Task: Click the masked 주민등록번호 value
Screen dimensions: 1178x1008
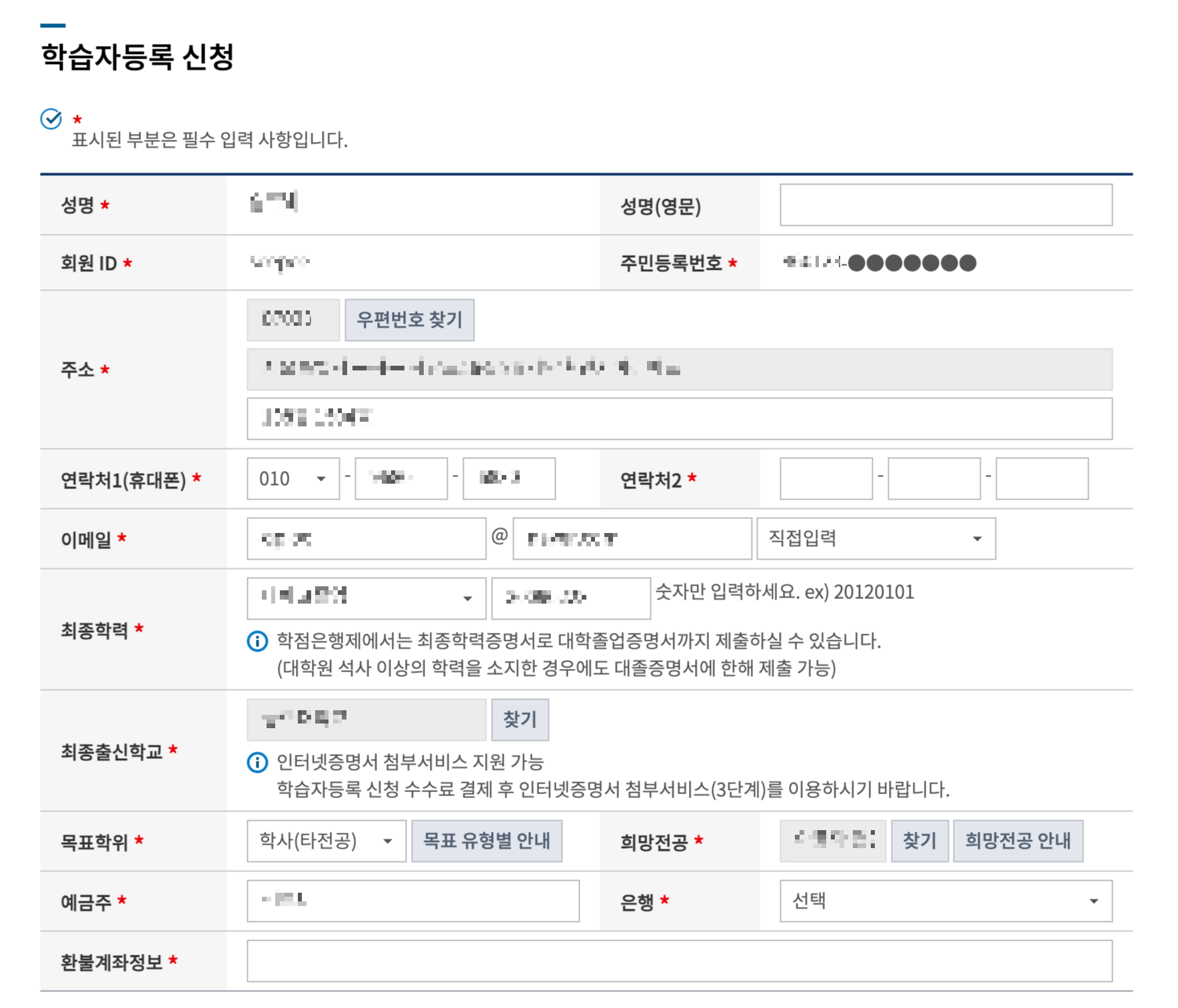Action: tap(880, 263)
